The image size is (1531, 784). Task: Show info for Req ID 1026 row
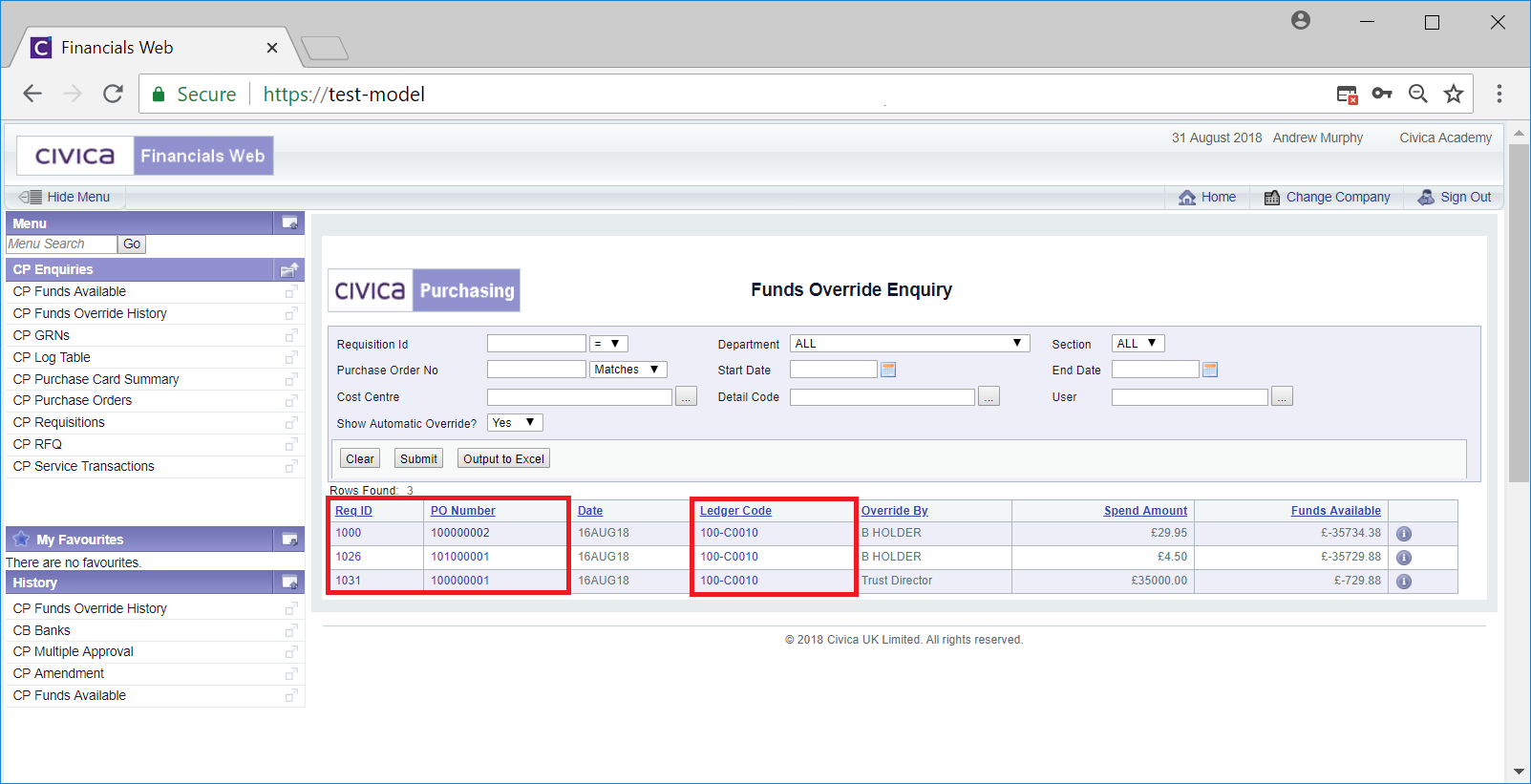click(x=1404, y=558)
